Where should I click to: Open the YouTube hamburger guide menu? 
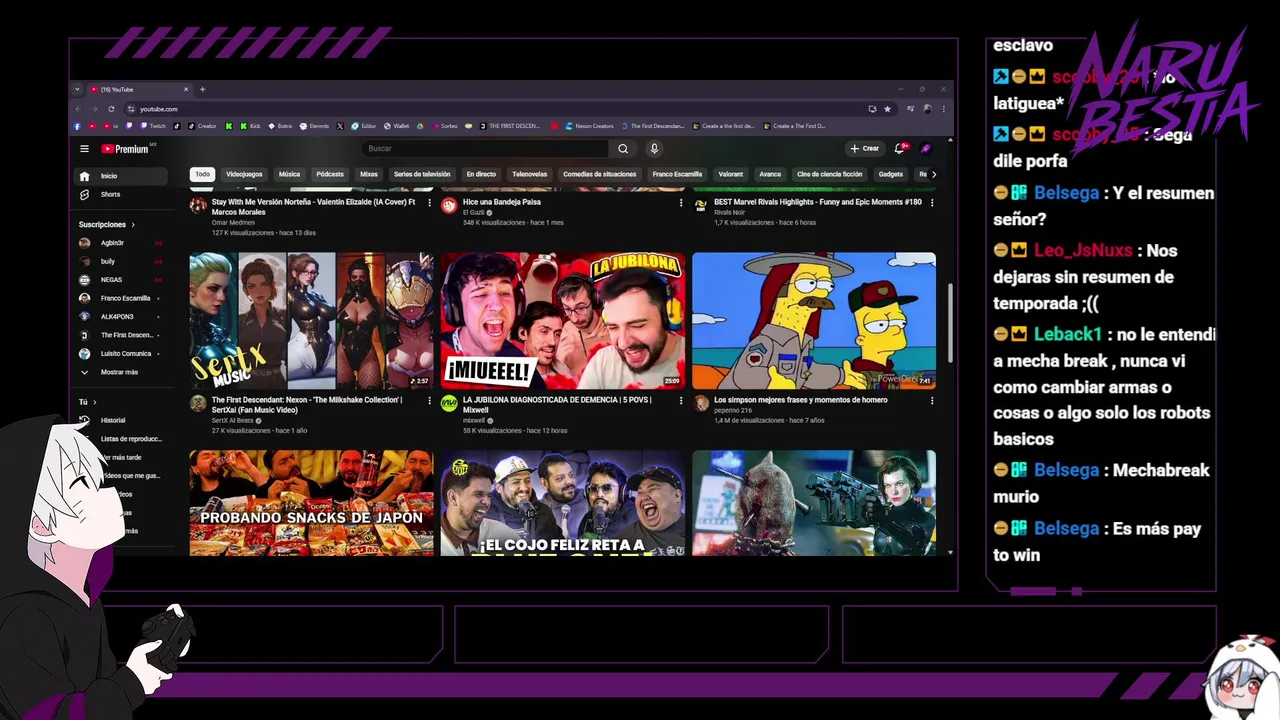tap(85, 149)
